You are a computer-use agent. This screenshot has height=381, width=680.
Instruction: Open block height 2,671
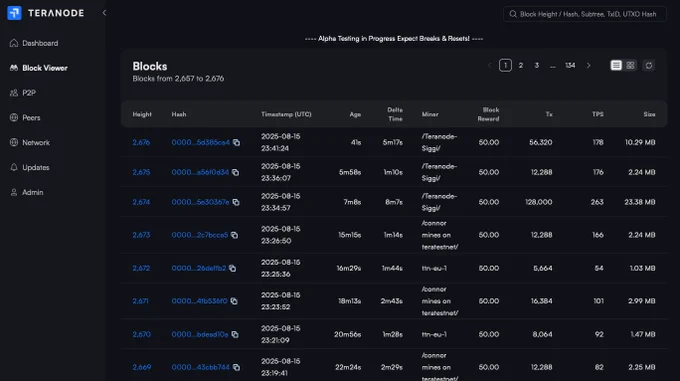click(141, 301)
